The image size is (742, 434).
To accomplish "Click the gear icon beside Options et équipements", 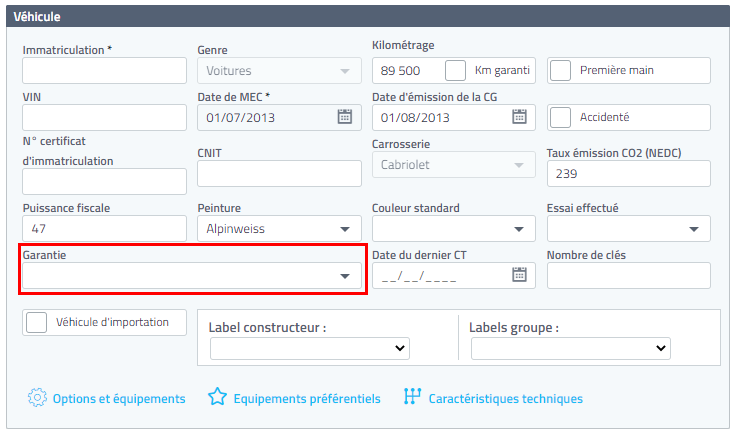I will [x=37, y=398].
